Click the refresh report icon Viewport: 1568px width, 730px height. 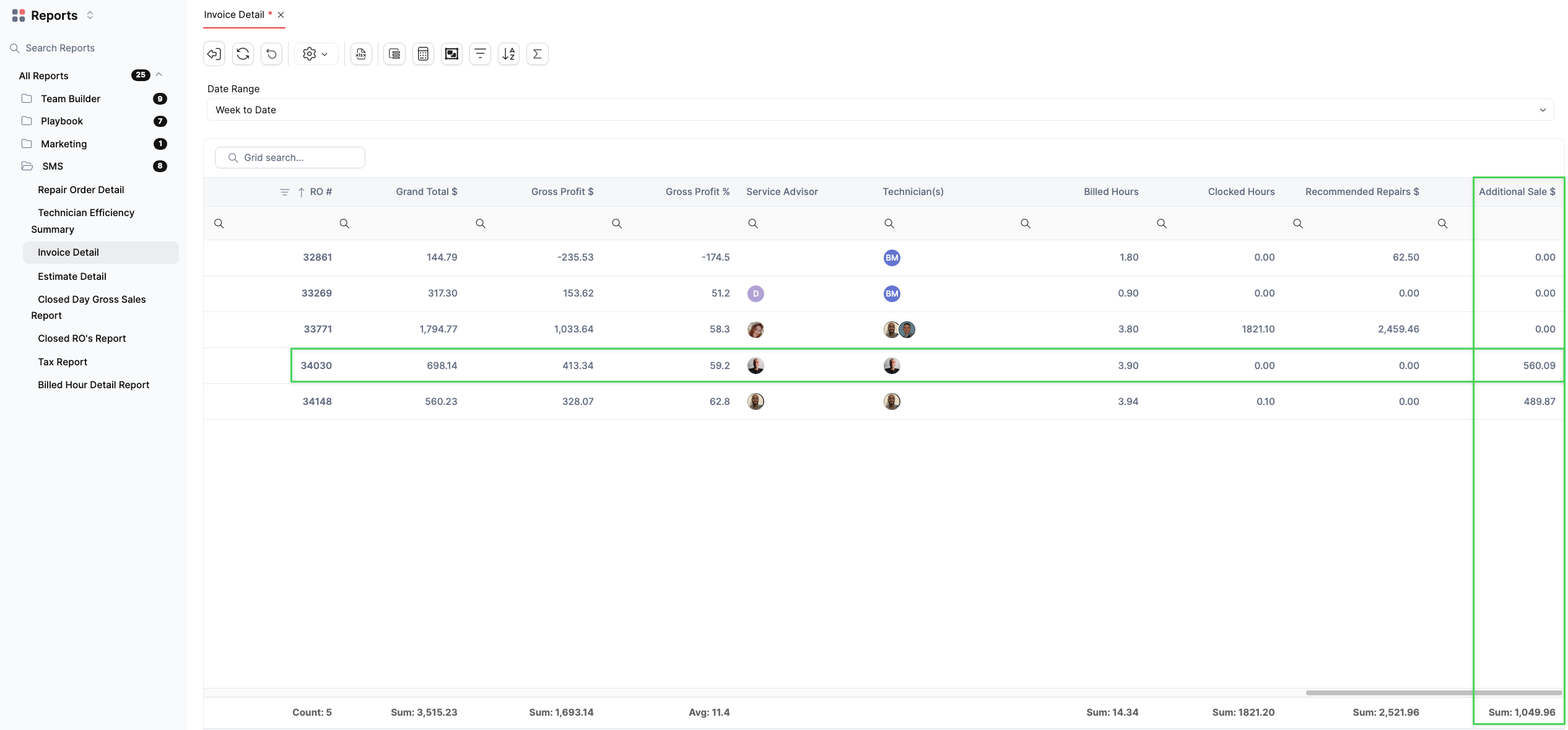pyautogui.click(x=243, y=54)
